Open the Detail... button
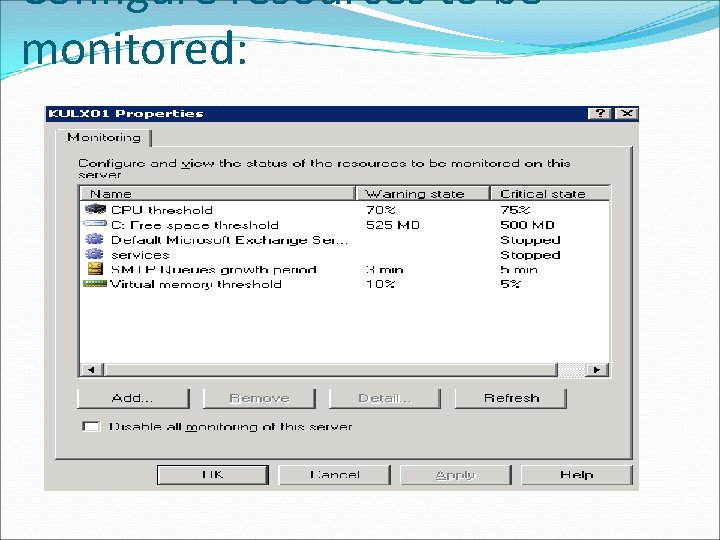The width and height of the screenshot is (720, 540). 385,398
